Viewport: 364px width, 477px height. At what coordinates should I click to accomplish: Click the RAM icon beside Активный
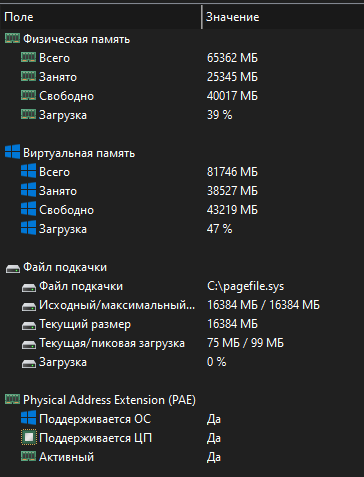pos(28,456)
